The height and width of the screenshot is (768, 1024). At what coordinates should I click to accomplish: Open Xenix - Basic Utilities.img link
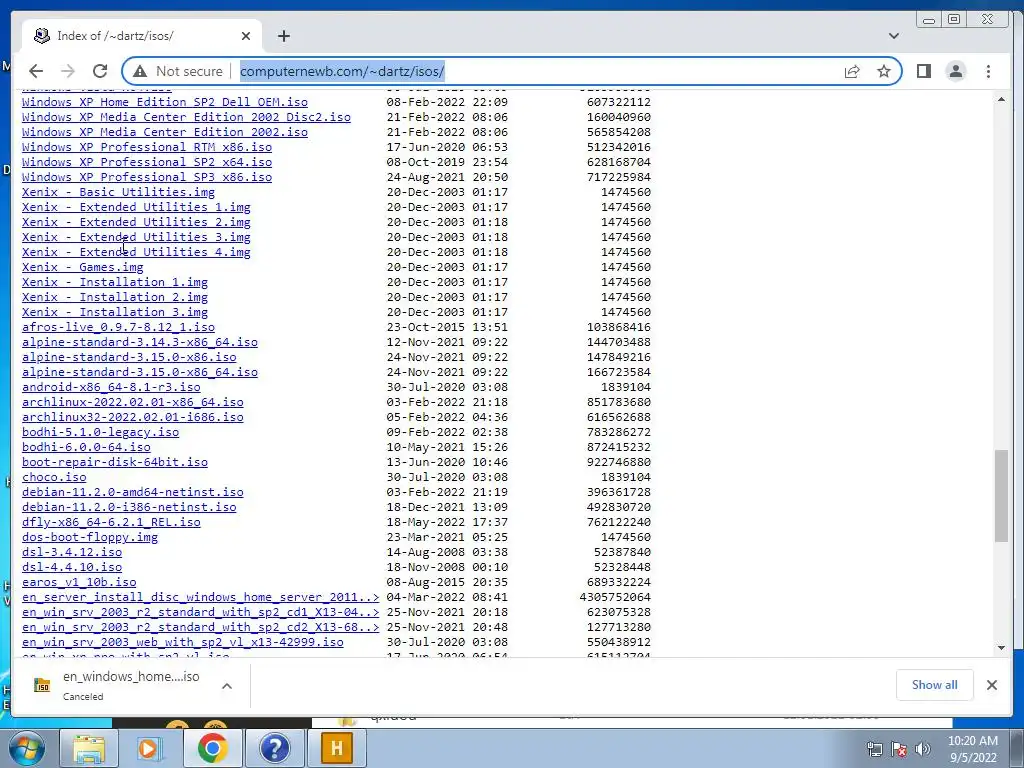tap(118, 192)
